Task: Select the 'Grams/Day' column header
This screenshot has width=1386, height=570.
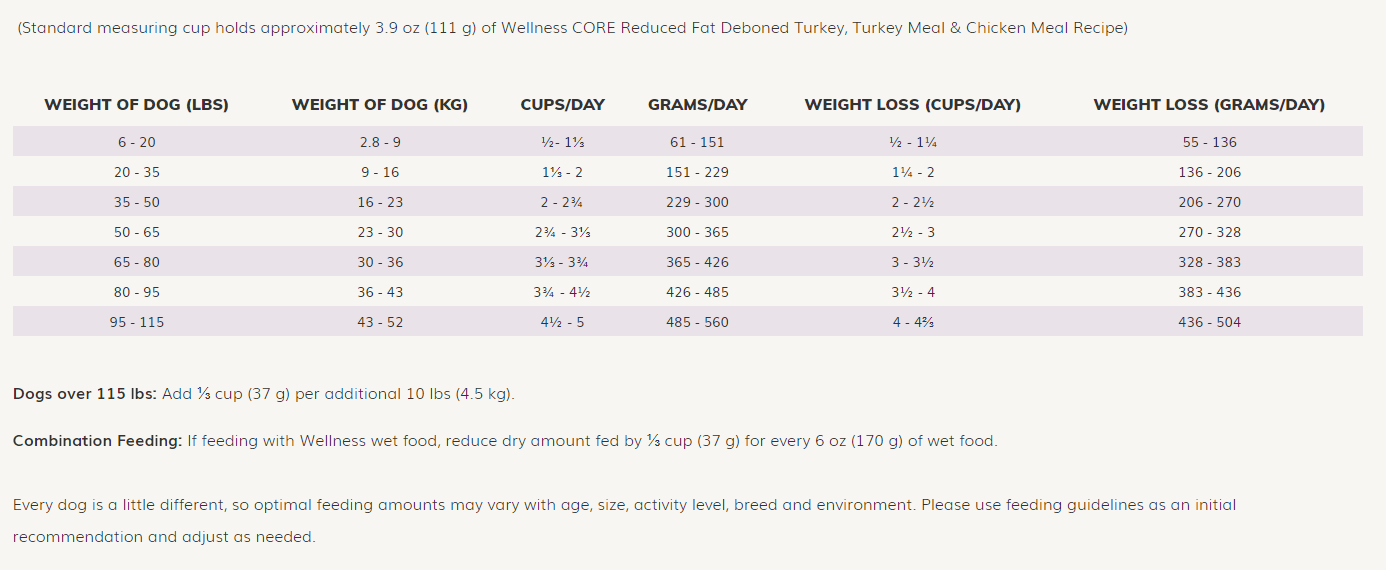Action: 698,105
